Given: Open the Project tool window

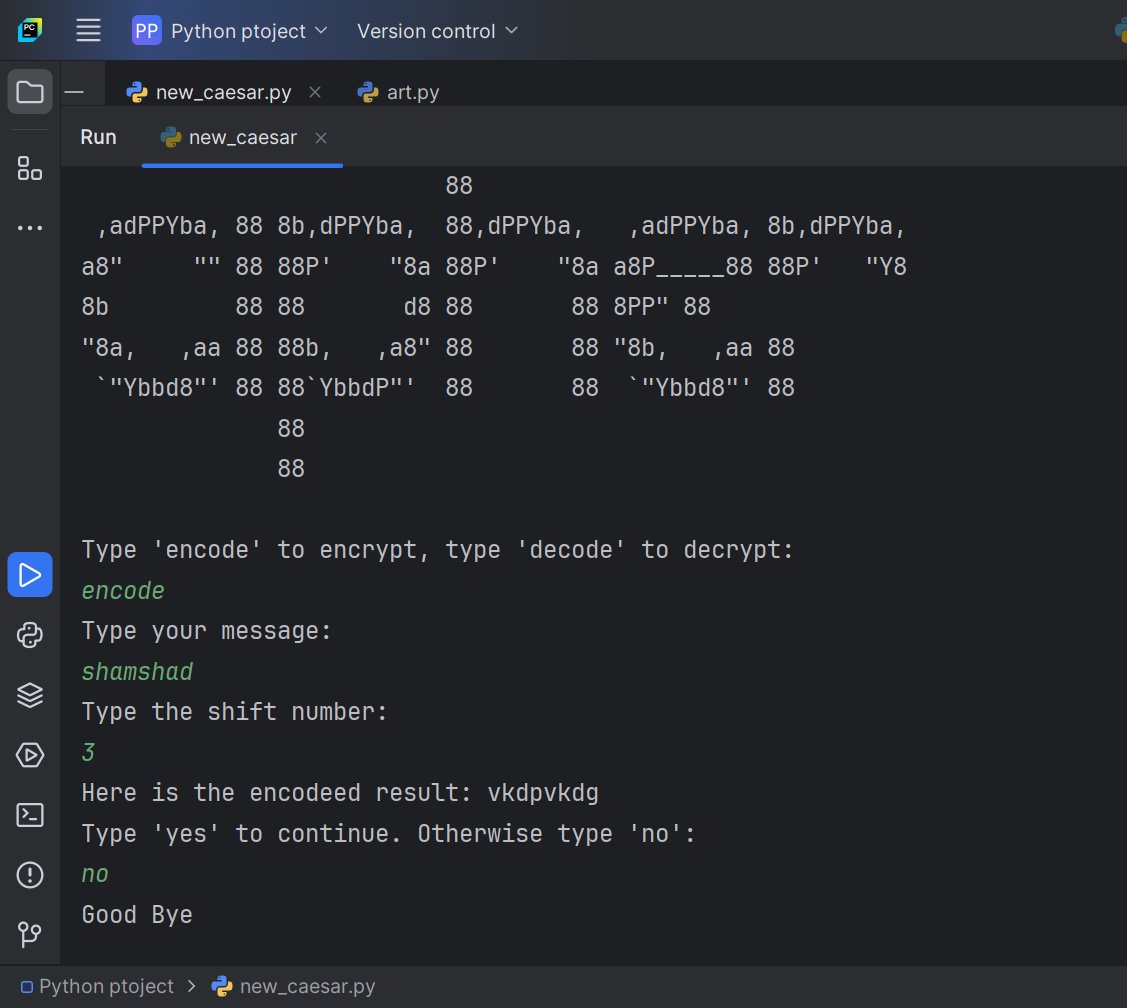Looking at the screenshot, I should click(29, 91).
